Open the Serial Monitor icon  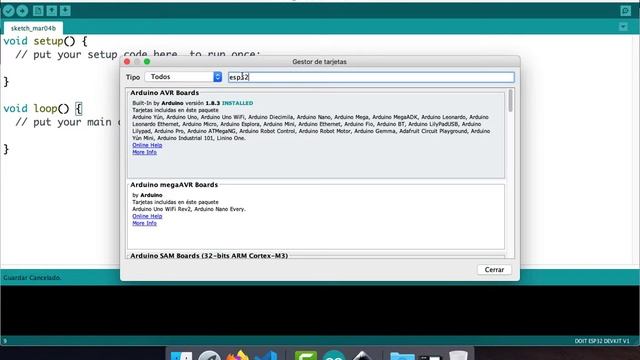point(625,11)
